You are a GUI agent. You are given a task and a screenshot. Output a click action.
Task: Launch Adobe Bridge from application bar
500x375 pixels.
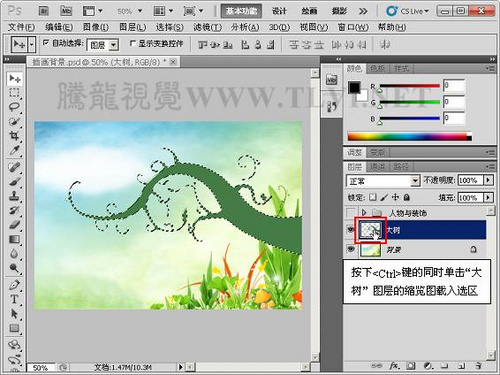tap(43, 11)
